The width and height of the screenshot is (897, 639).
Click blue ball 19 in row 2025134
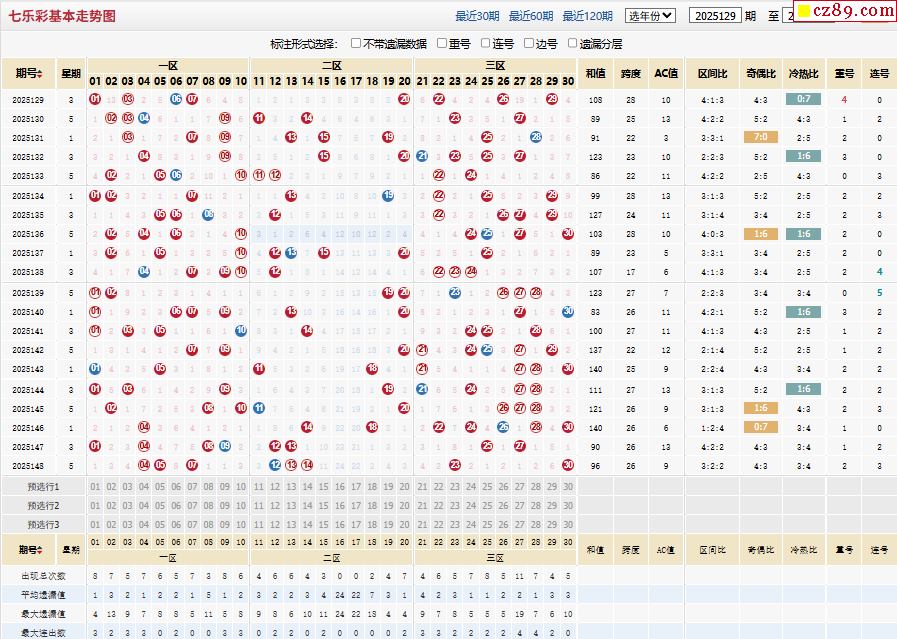click(x=388, y=196)
